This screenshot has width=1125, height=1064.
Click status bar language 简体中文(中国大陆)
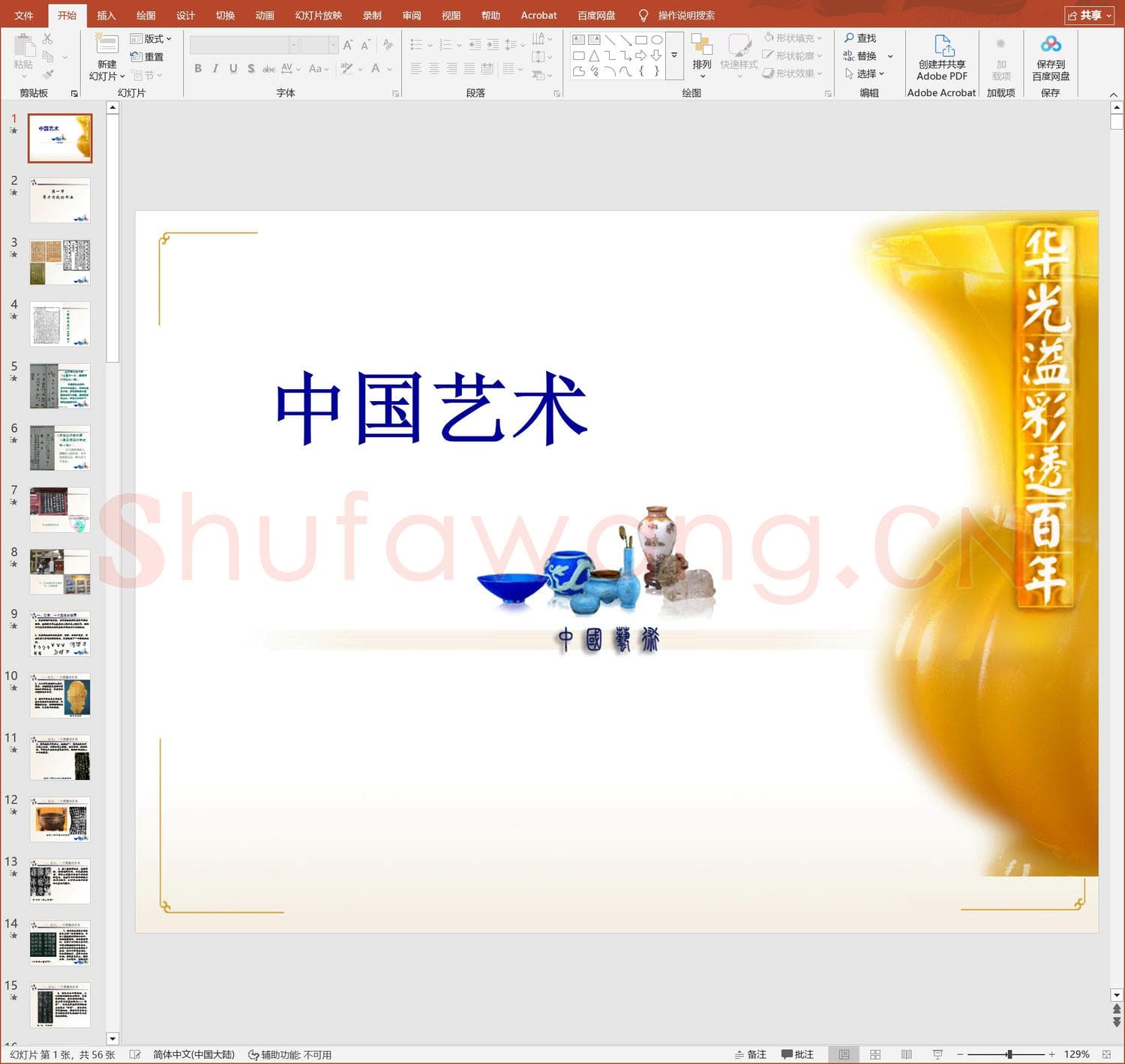[x=193, y=1054]
